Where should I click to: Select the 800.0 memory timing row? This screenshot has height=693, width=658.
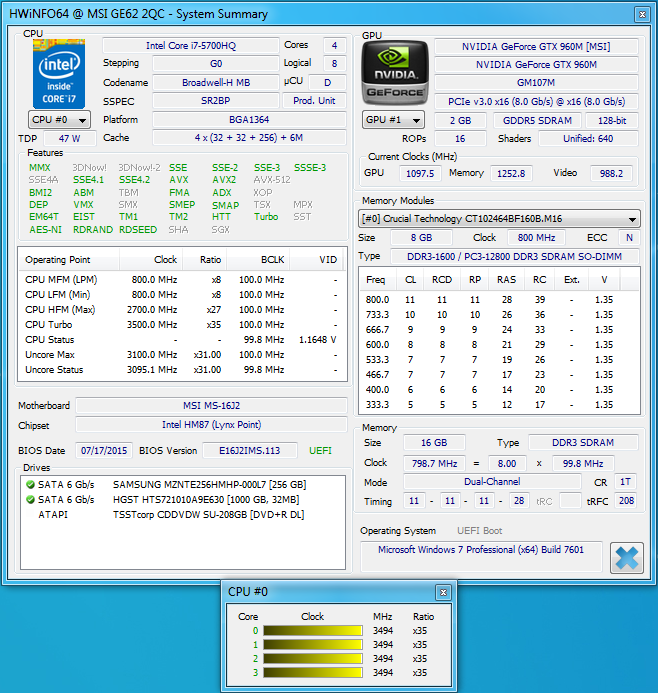tap(499, 300)
